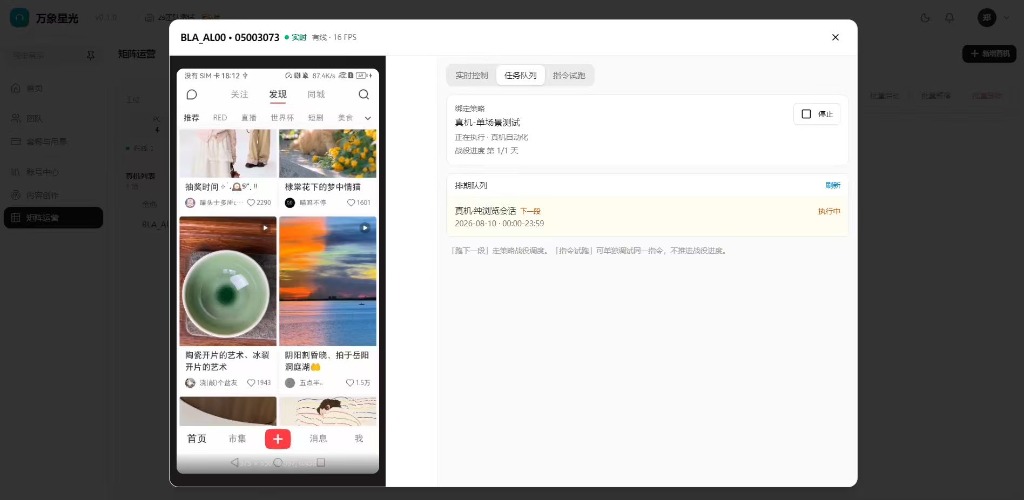This screenshot has height=500, width=1024.
Task: Open the sunset lake video thumbnail
Action: (328, 281)
